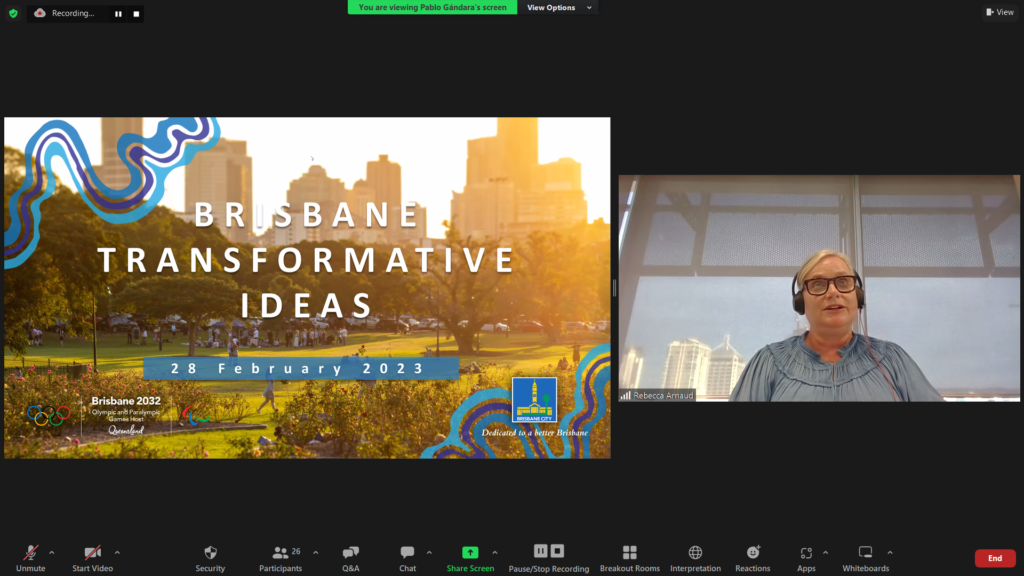The height and width of the screenshot is (576, 1024).
Task: Start the video camera
Action: point(92,557)
